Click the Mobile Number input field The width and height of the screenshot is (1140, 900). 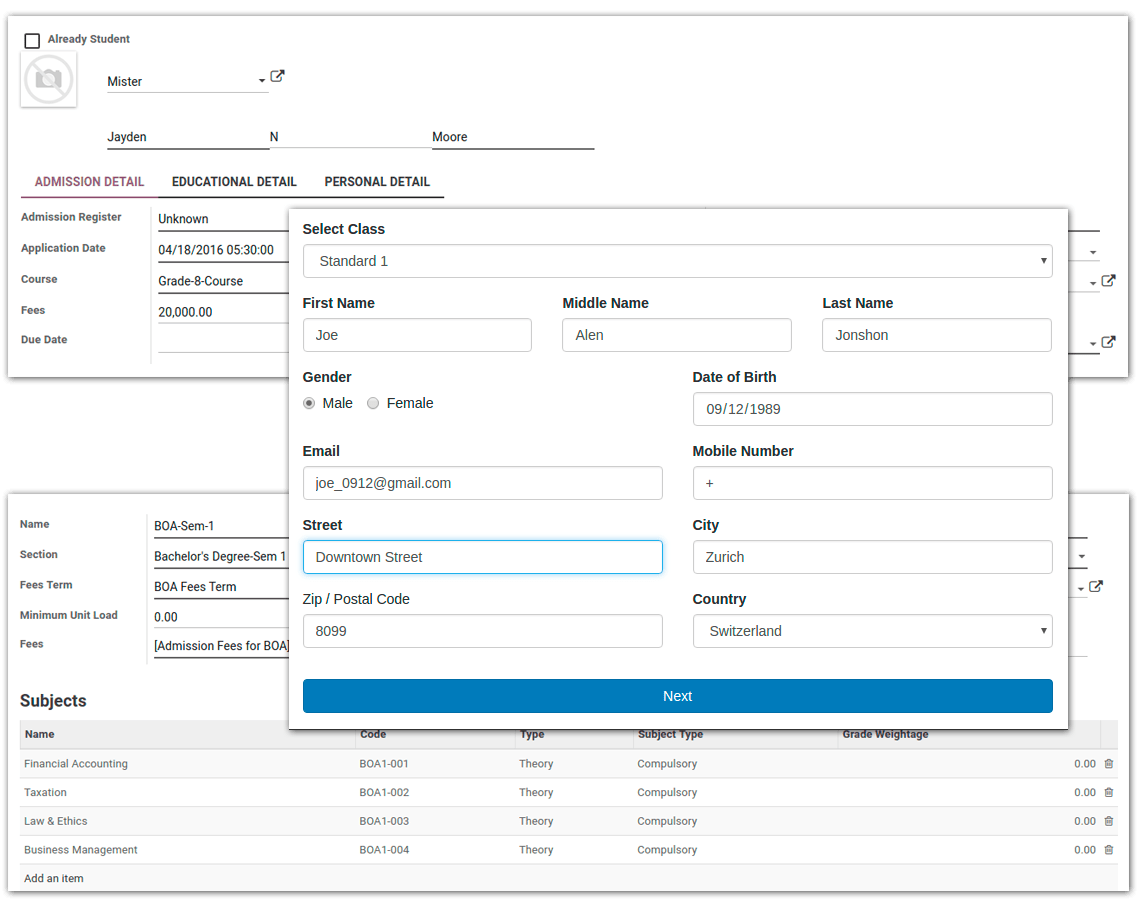click(872, 483)
